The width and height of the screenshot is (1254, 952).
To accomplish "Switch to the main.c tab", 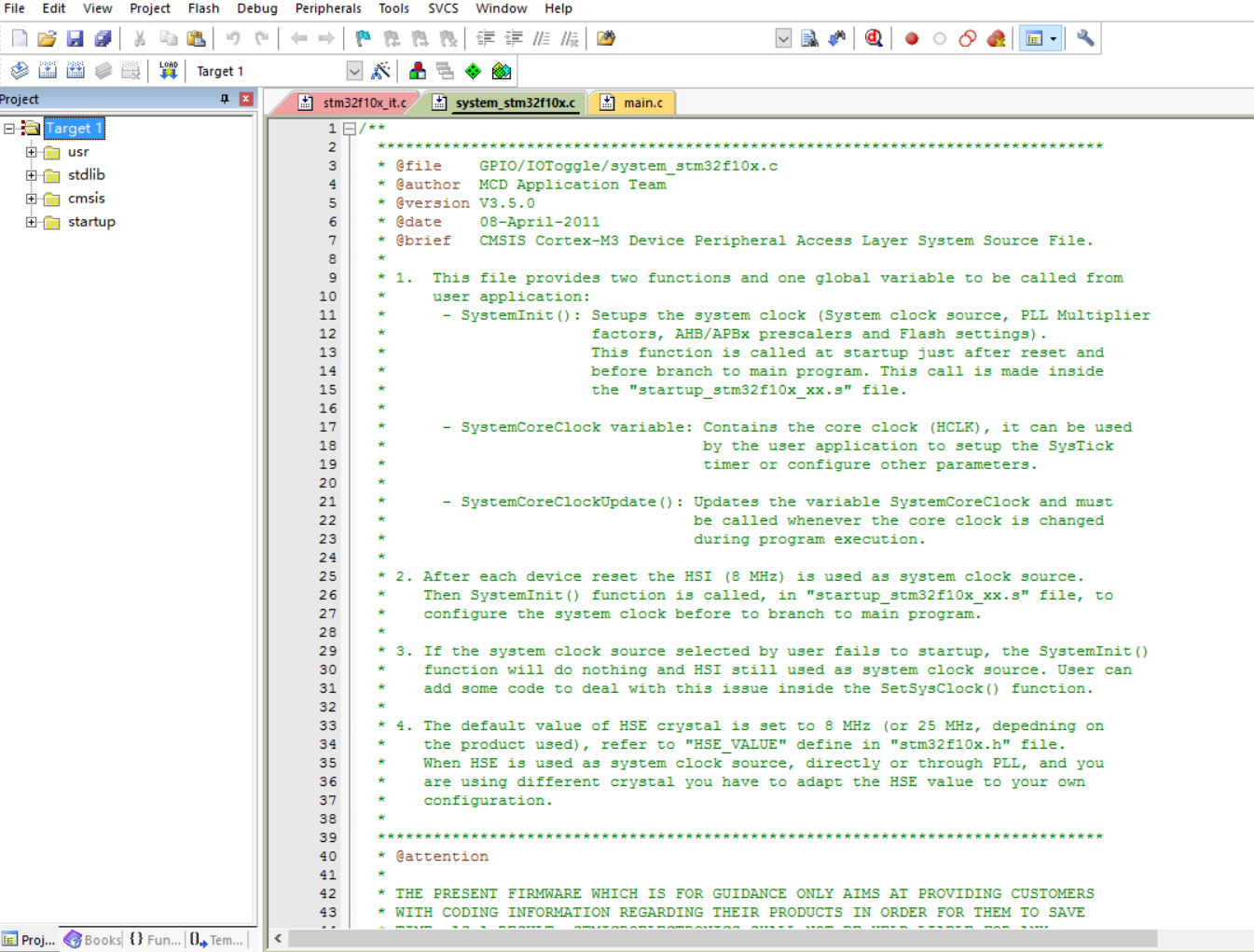I will pos(632,103).
